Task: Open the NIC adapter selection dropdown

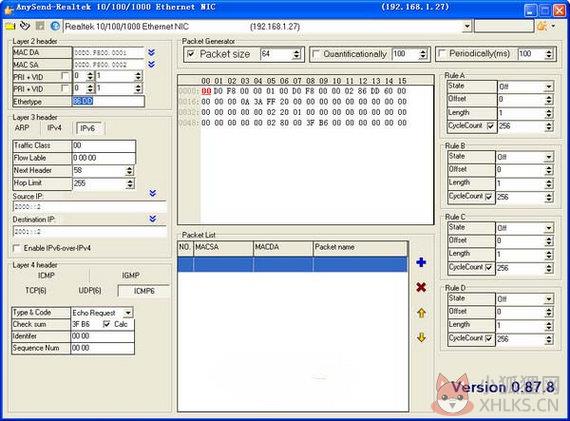Action: pos(467,26)
